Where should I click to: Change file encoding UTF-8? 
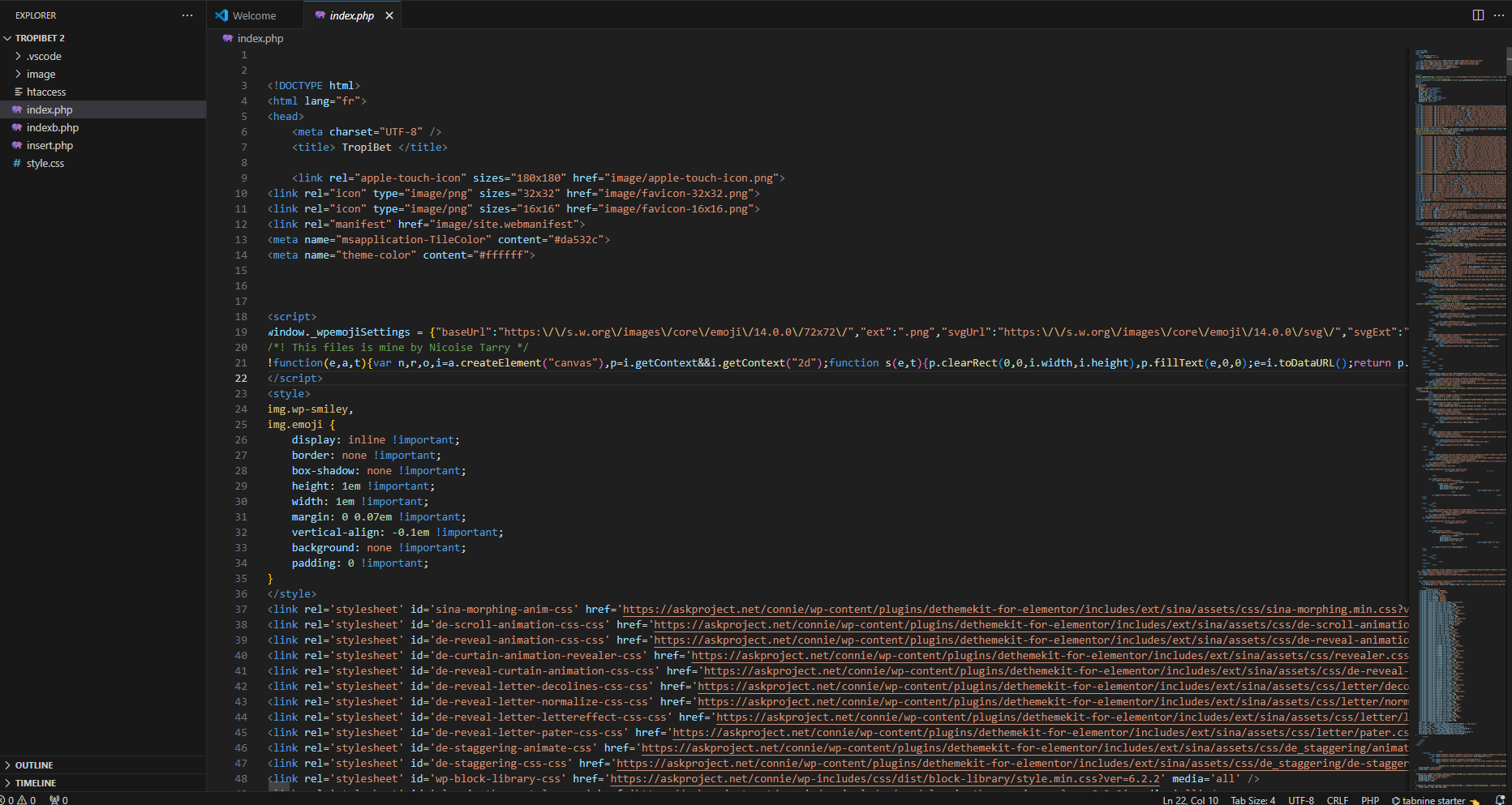click(x=1301, y=800)
